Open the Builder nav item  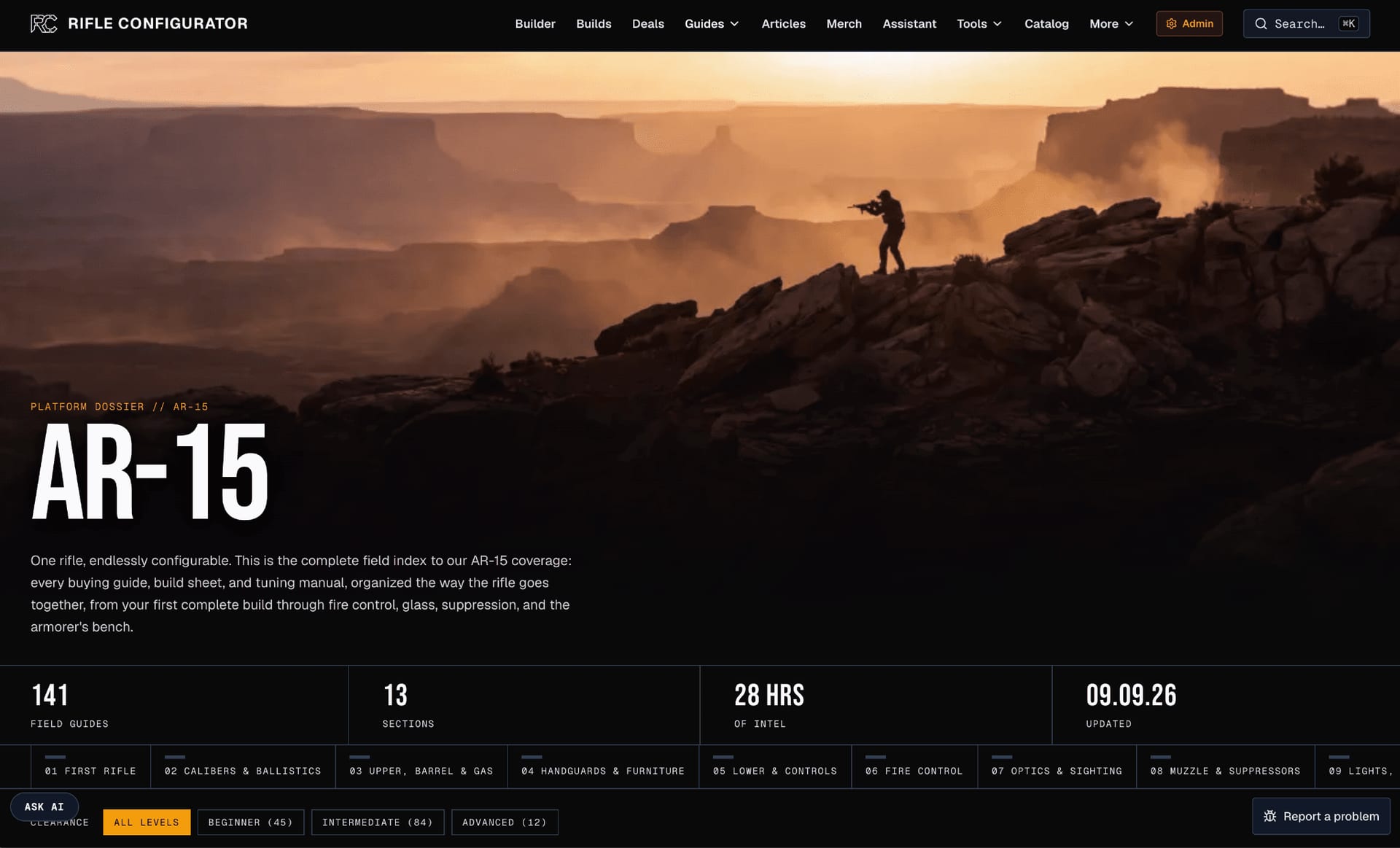(535, 24)
